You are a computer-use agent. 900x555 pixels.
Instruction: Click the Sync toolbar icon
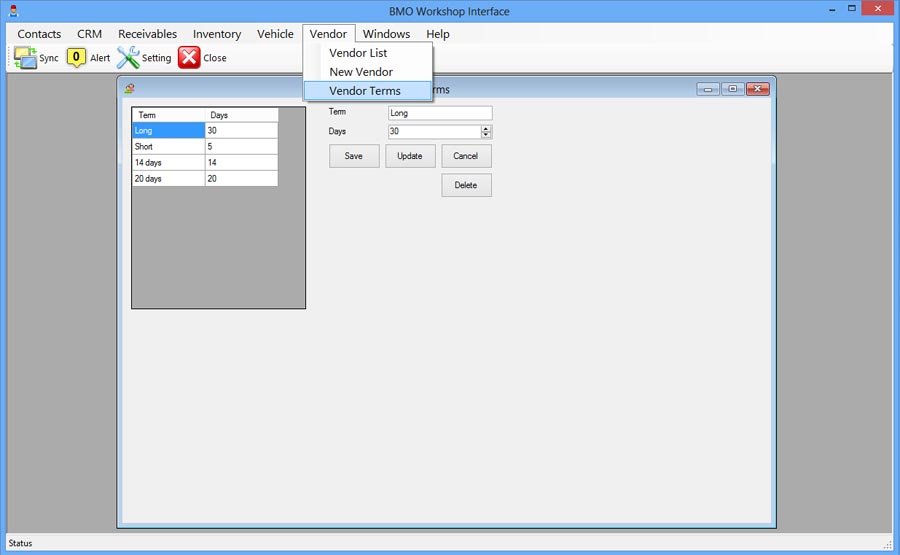(25, 58)
